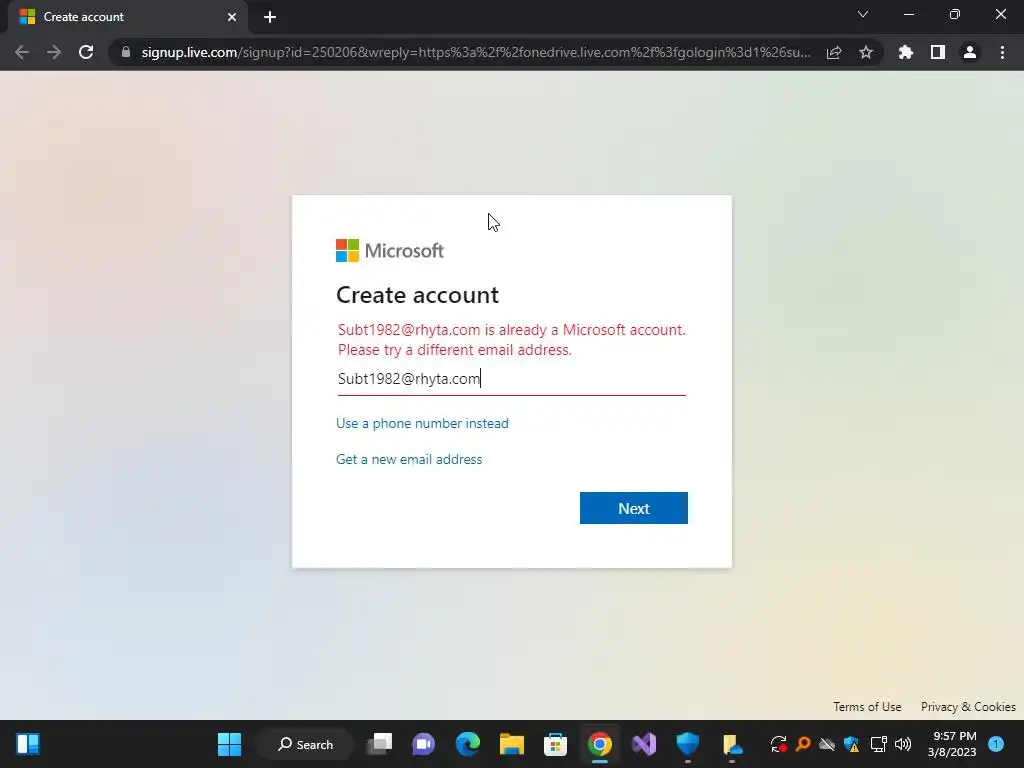The width and height of the screenshot is (1024, 768).
Task: Click the Chrome icon on the taskbar
Action: [x=600, y=744]
